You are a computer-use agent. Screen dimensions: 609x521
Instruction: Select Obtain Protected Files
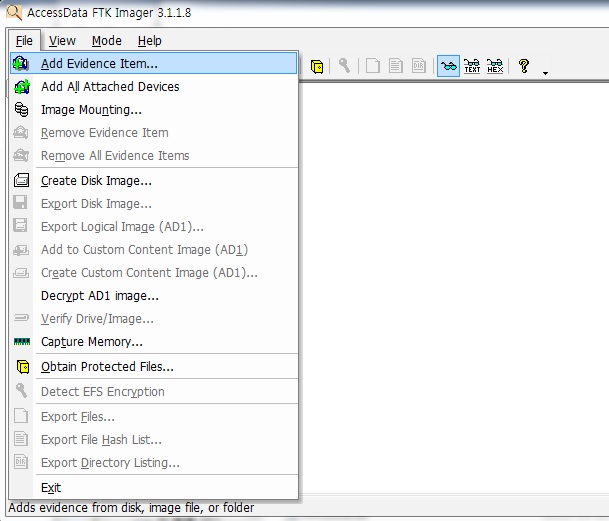[x=153, y=366]
